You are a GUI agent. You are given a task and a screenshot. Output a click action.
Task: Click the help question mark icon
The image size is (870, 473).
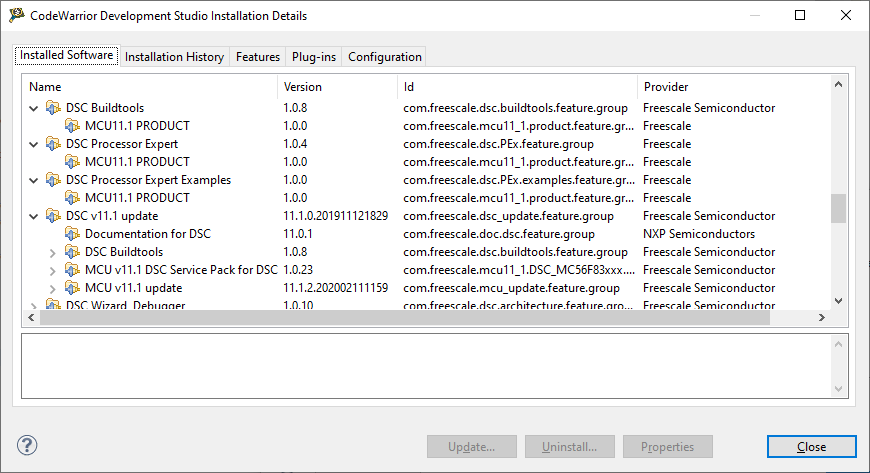tap(27, 445)
